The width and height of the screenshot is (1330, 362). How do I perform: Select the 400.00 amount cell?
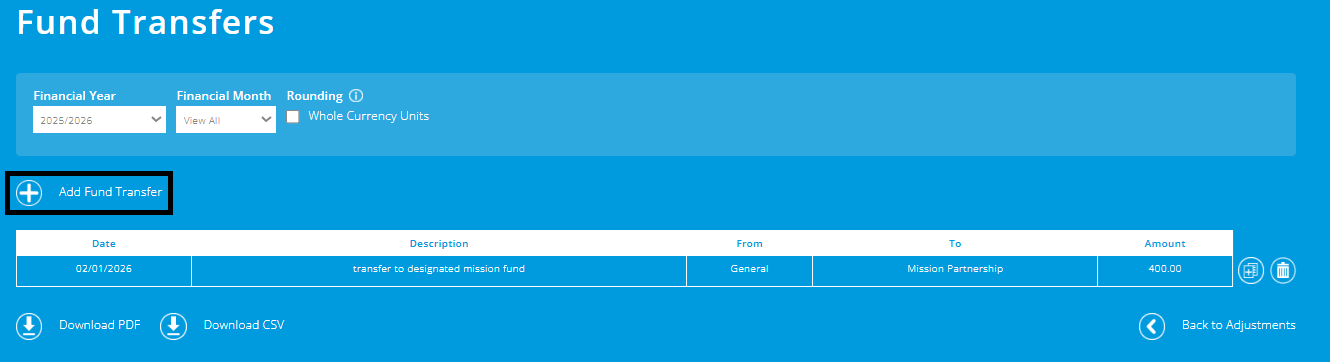point(1165,271)
